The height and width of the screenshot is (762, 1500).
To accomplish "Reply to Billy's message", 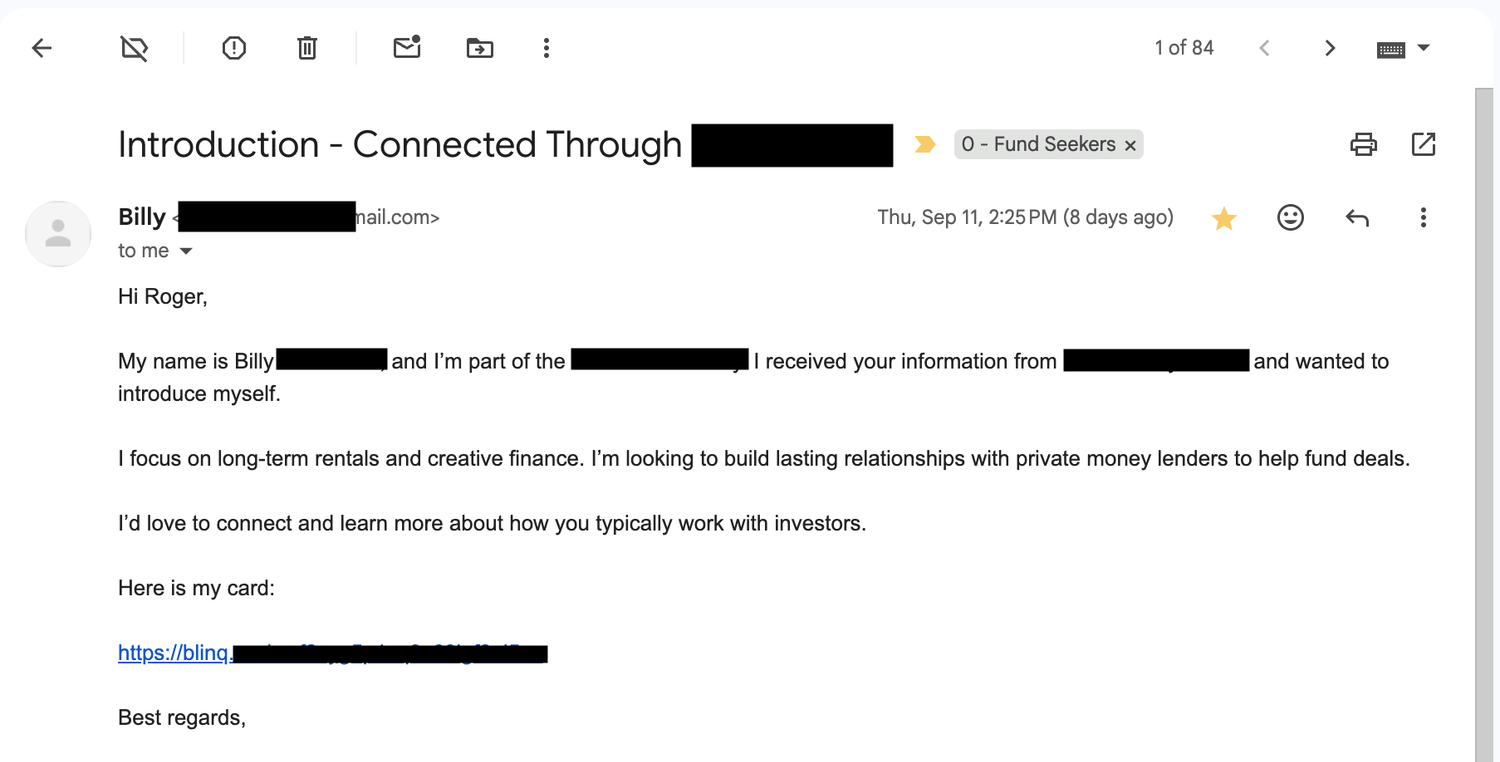I will [1357, 218].
